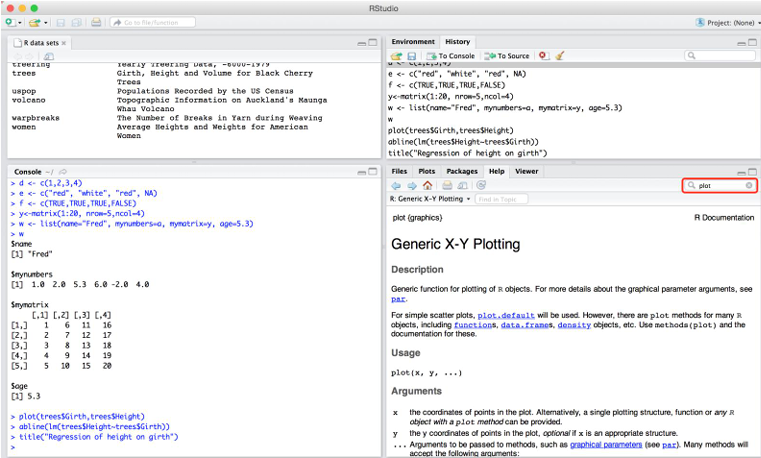761x458 pixels.
Task: Select the History tab
Action: 457,42
